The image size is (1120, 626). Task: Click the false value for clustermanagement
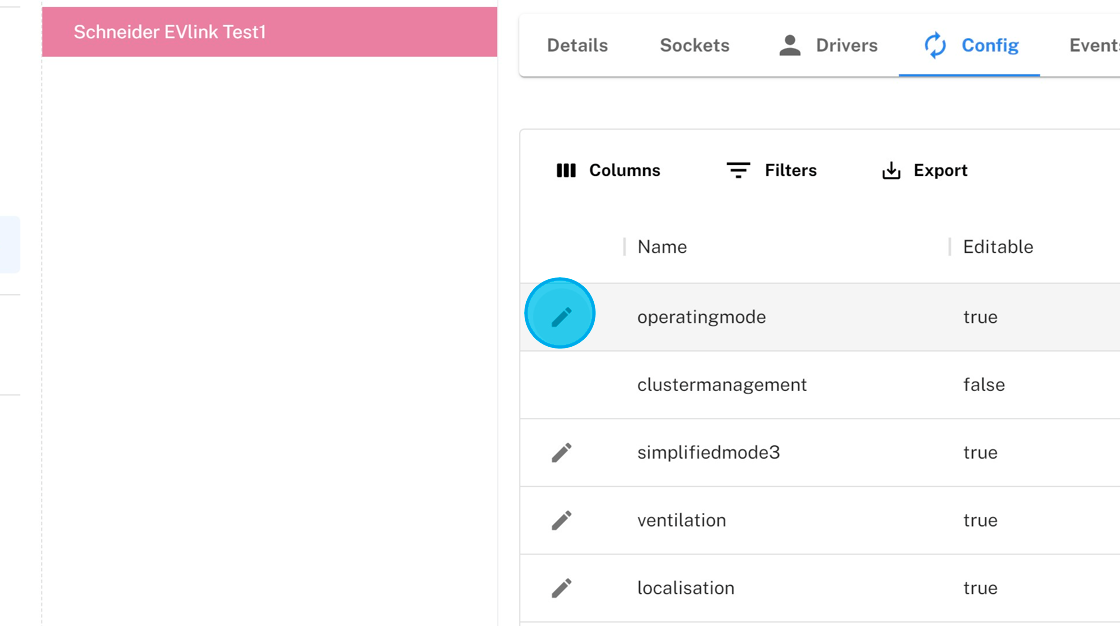click(983, 385)
